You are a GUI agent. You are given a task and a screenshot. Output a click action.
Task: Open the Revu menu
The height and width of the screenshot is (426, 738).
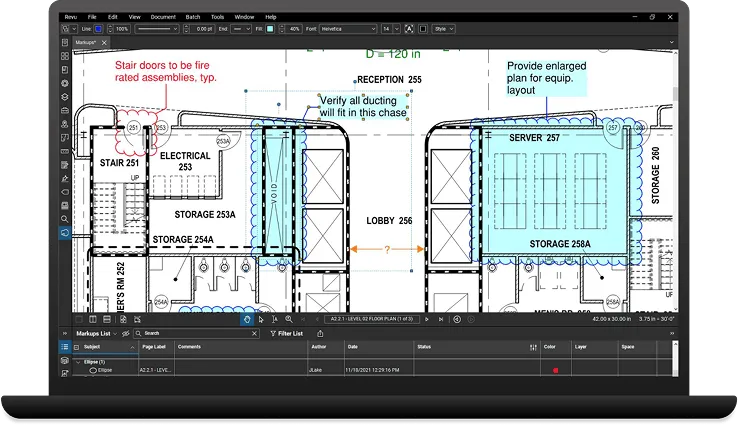pos(71,17)
